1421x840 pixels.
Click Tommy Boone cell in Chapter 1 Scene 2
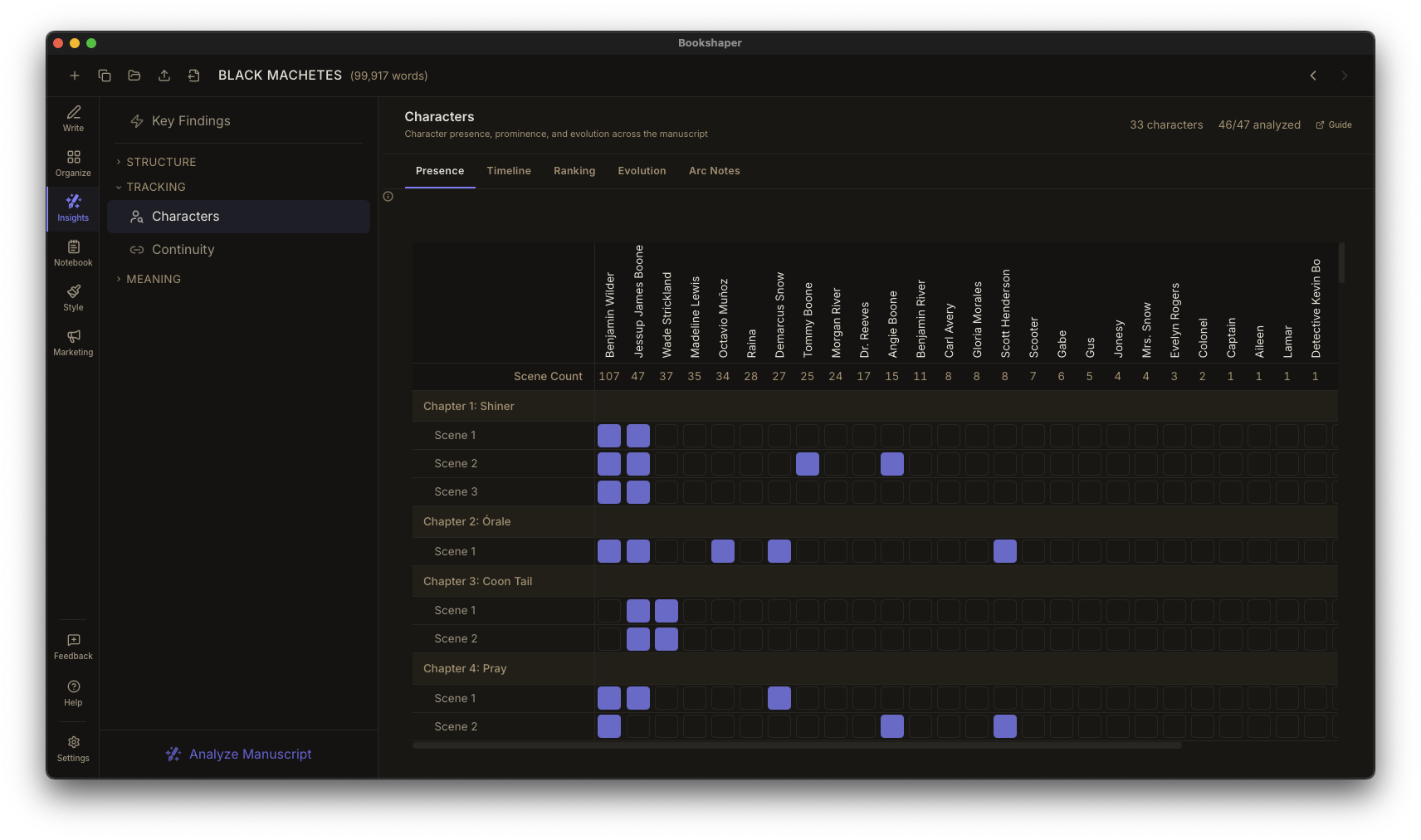[x=808, y=464]
